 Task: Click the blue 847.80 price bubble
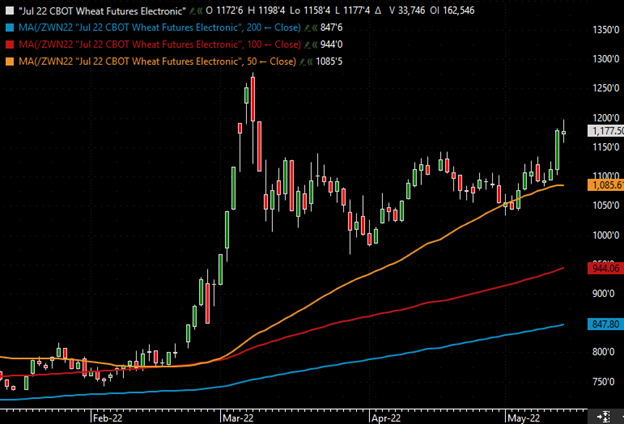[x=606, y=324]
